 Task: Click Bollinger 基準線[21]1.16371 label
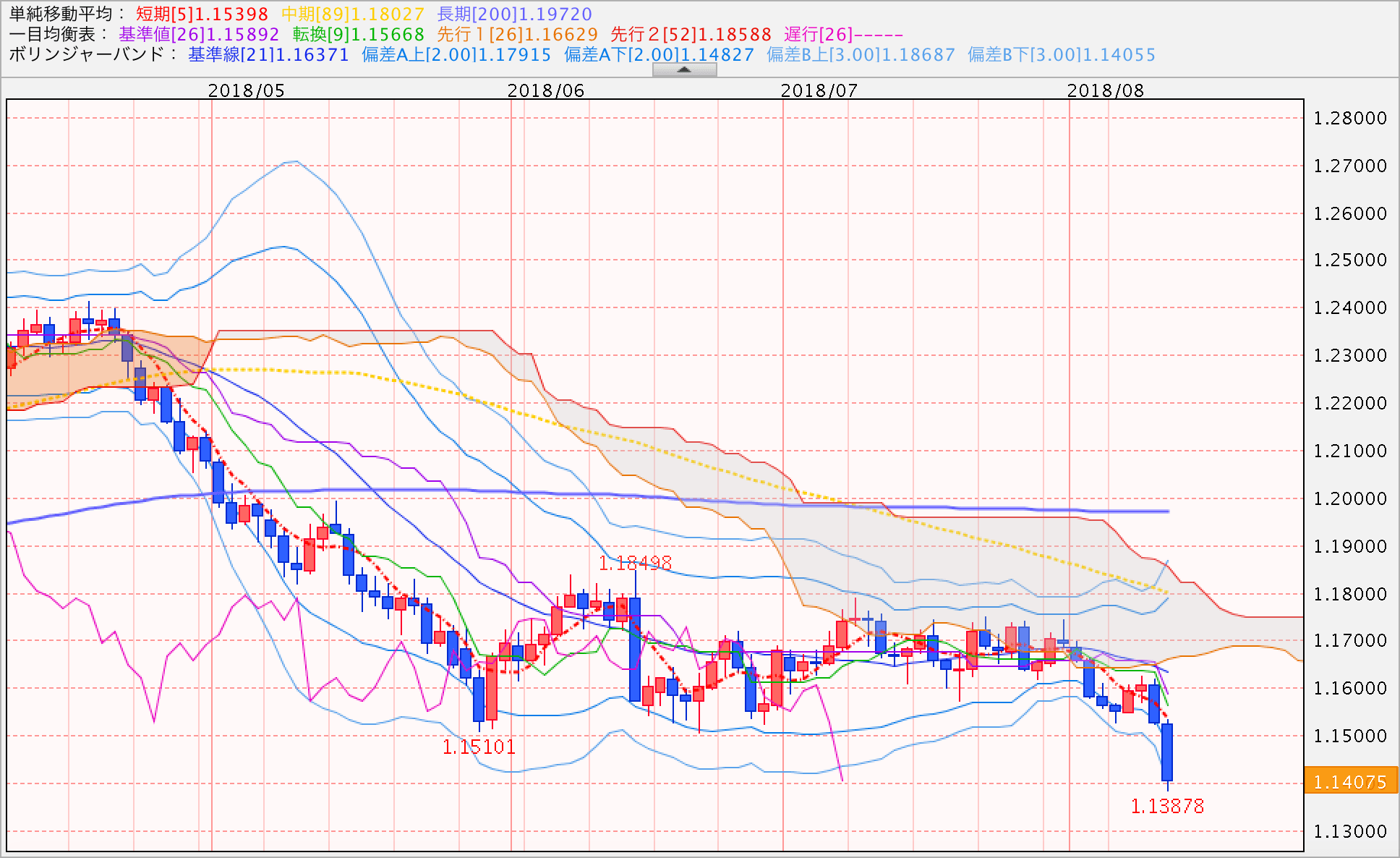268,55
